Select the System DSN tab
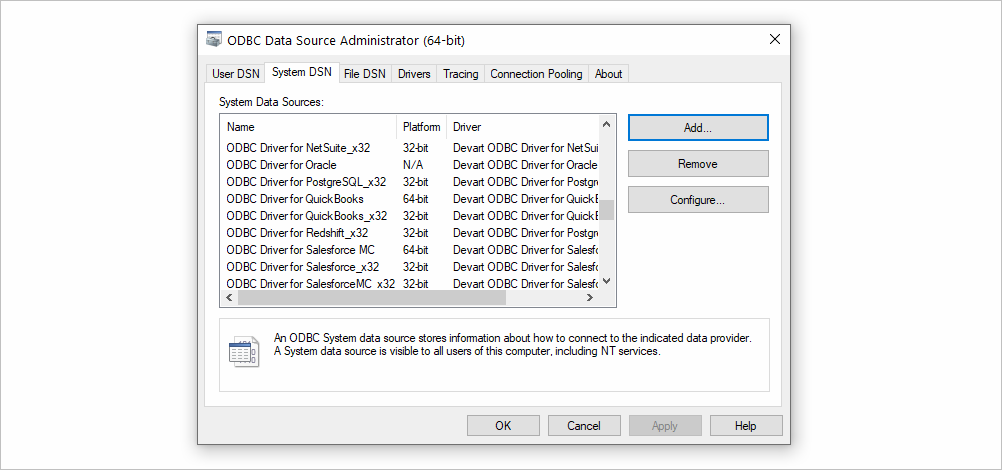Viewport: 1002px width, 470px height. [x=302, y=72]
